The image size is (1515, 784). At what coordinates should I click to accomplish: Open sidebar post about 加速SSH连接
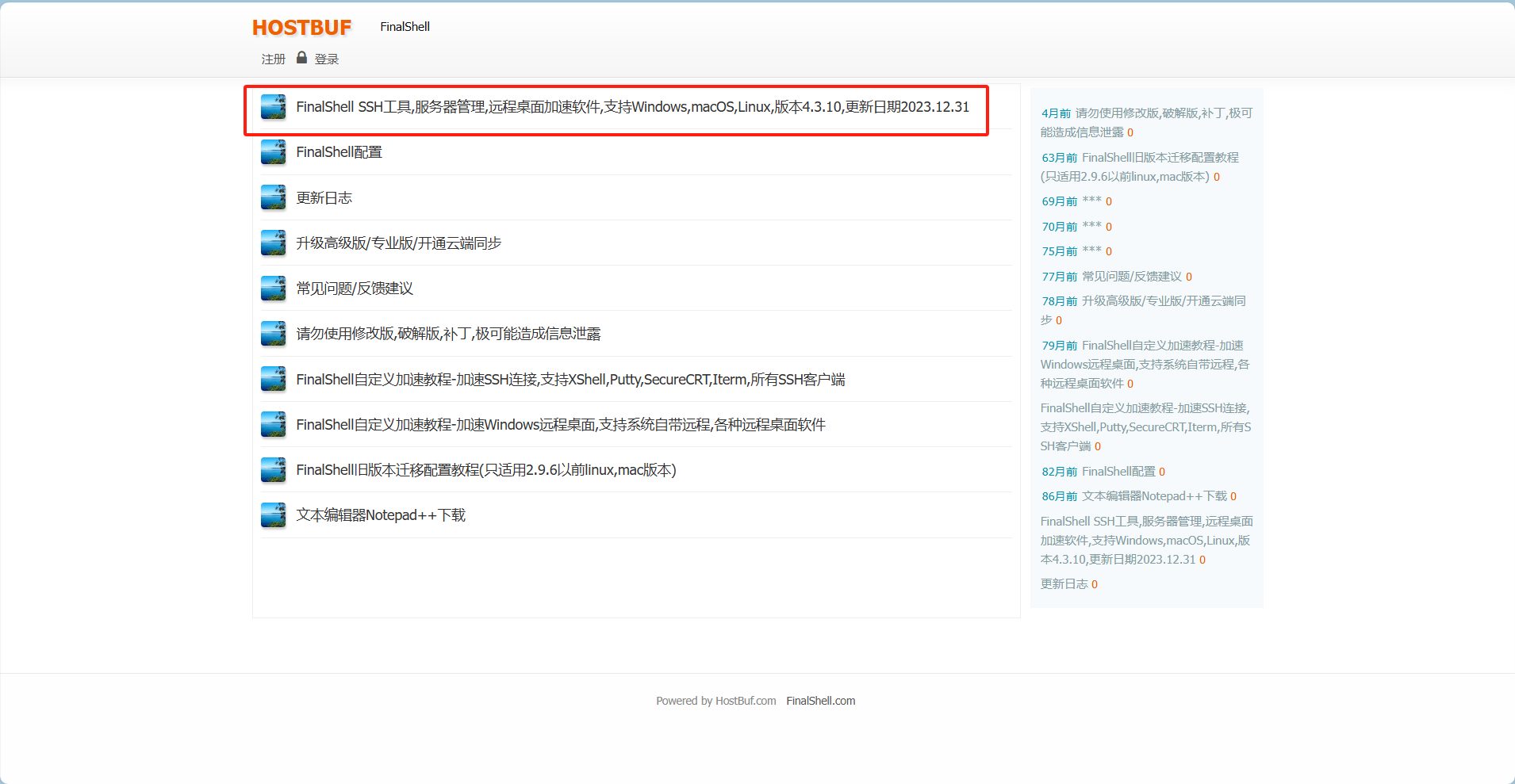[1145, 427]
